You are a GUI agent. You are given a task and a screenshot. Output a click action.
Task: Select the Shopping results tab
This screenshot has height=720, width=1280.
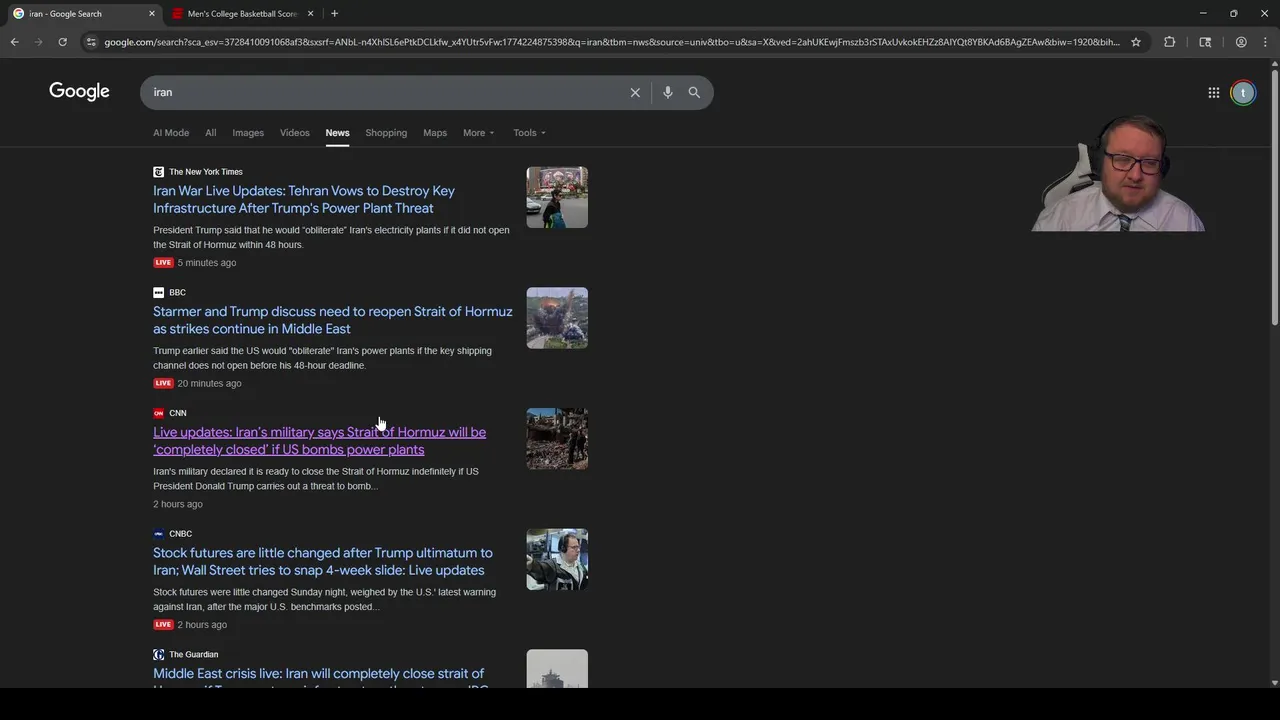click(386, 133)
